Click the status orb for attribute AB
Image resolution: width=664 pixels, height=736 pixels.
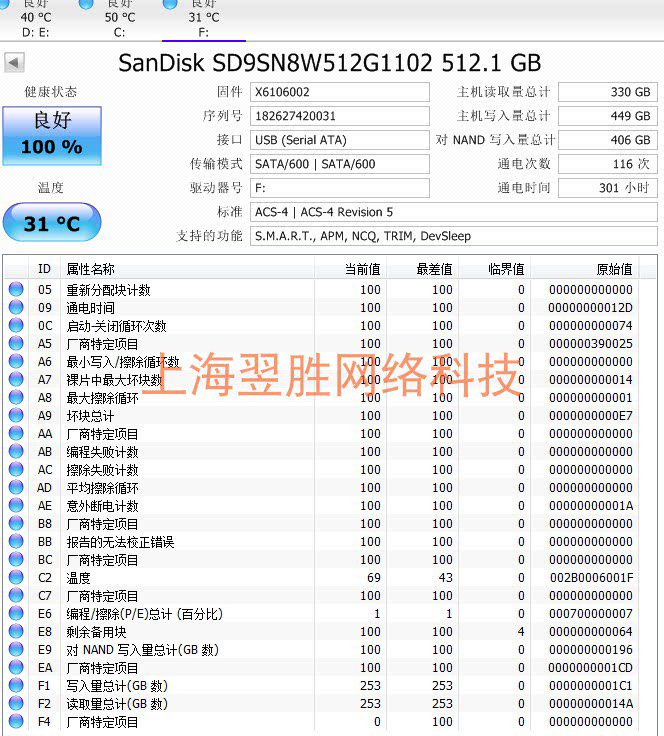click(x=16, y=451)
